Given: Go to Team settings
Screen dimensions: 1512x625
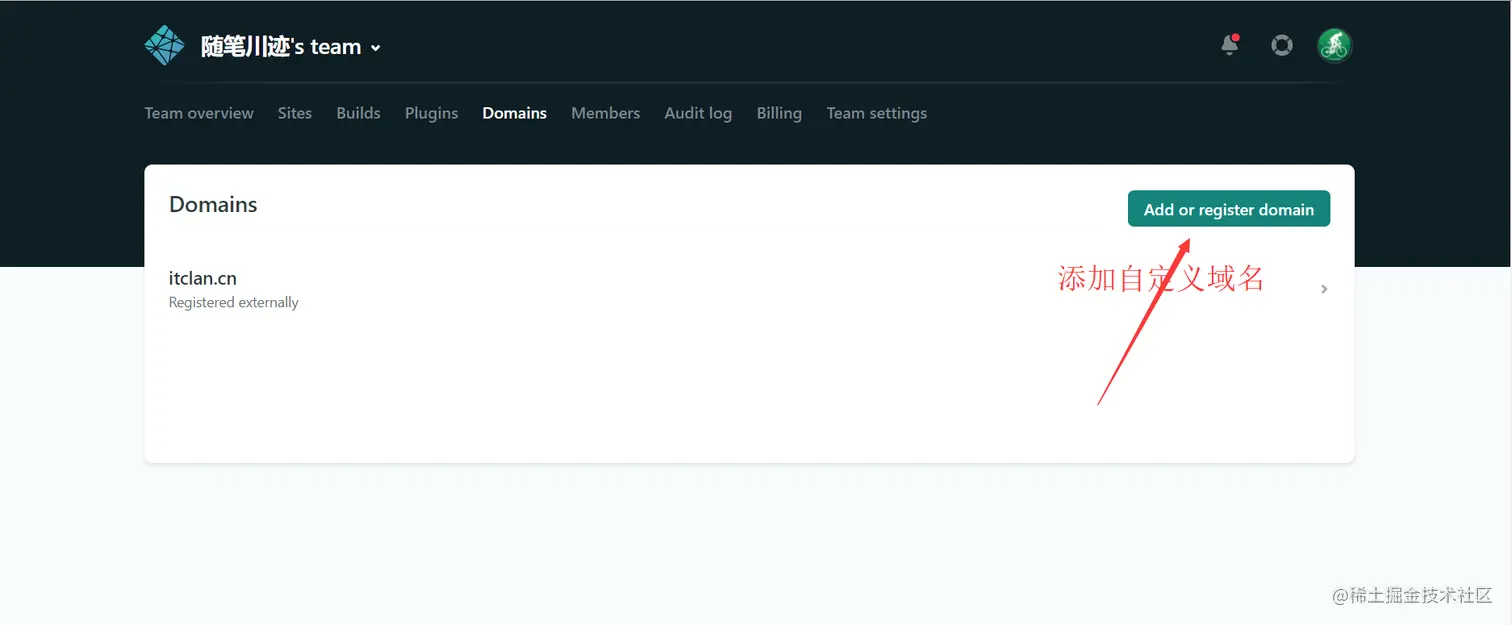Looking at the screenshot, I should (876, 113).
